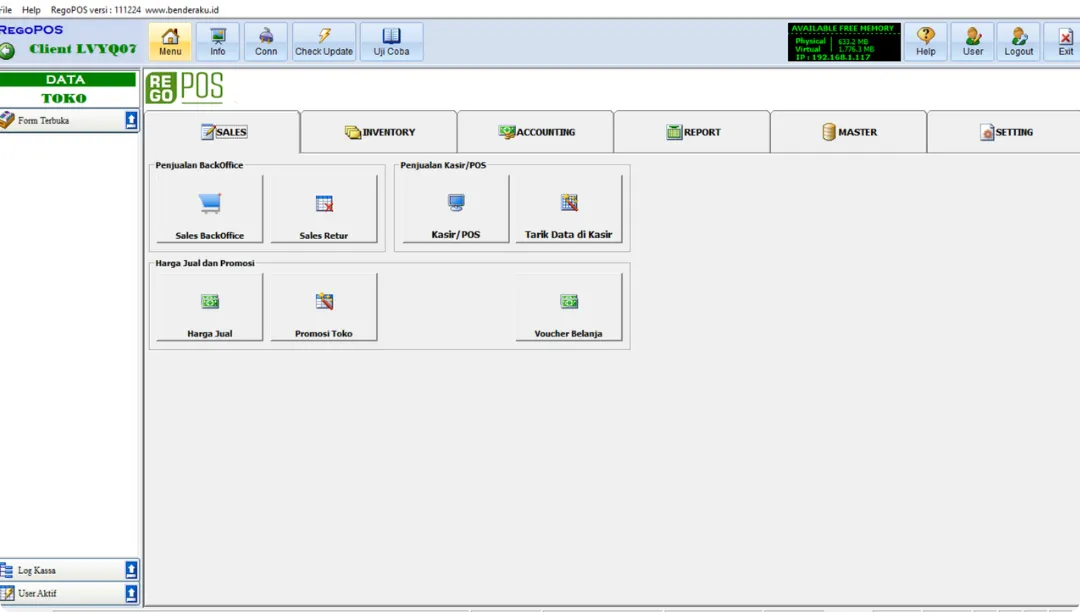The image size is (1080, 613).
Task: Click the User button in top toolbar
Action: (x=972, y=42)
